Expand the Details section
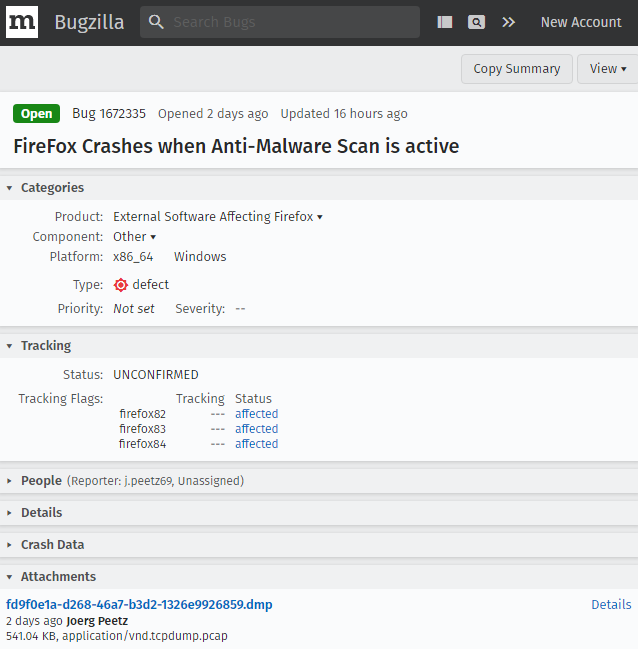Screen dimensions: 638x649 click(41, 513)
